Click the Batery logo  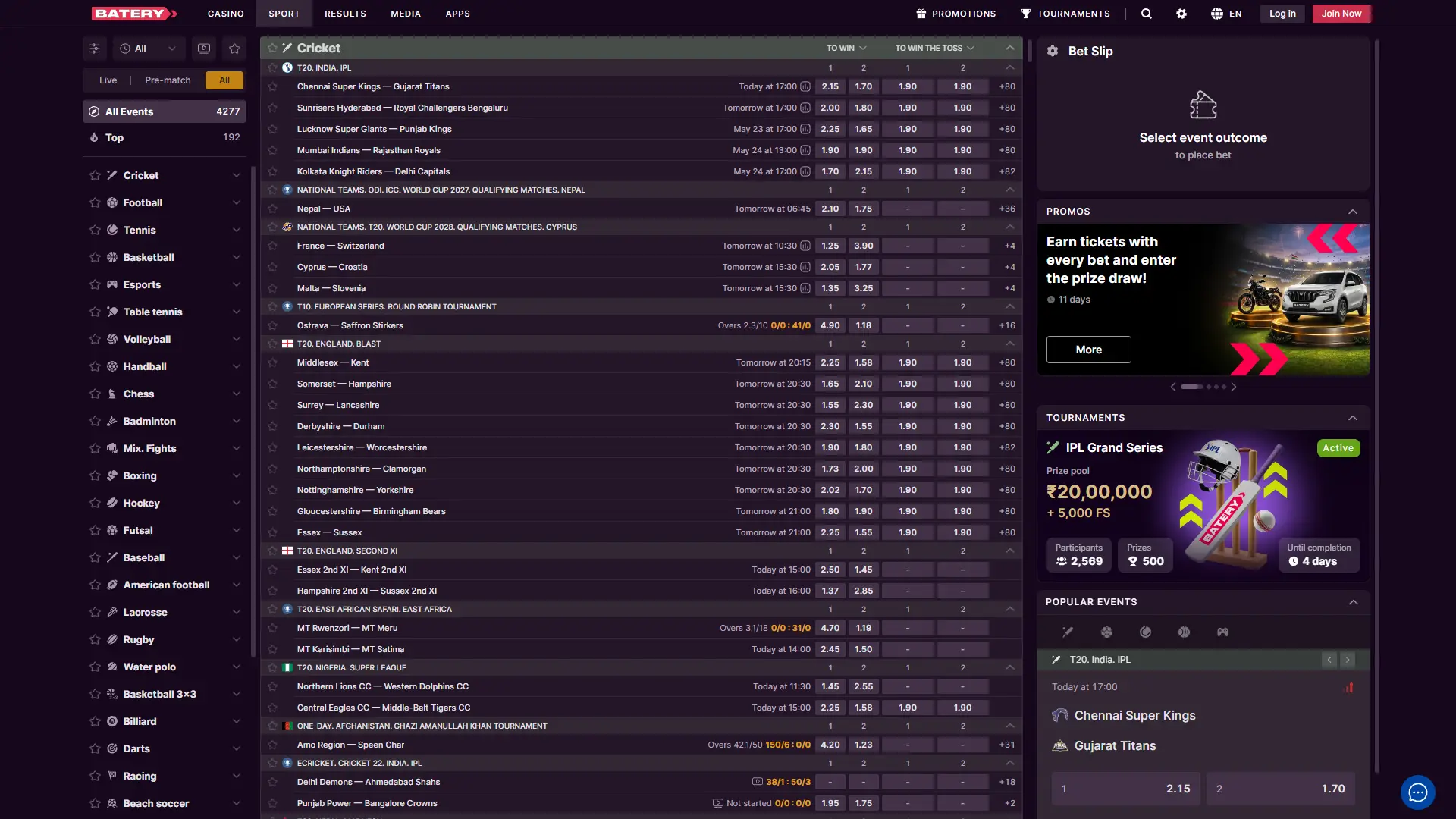134,14
